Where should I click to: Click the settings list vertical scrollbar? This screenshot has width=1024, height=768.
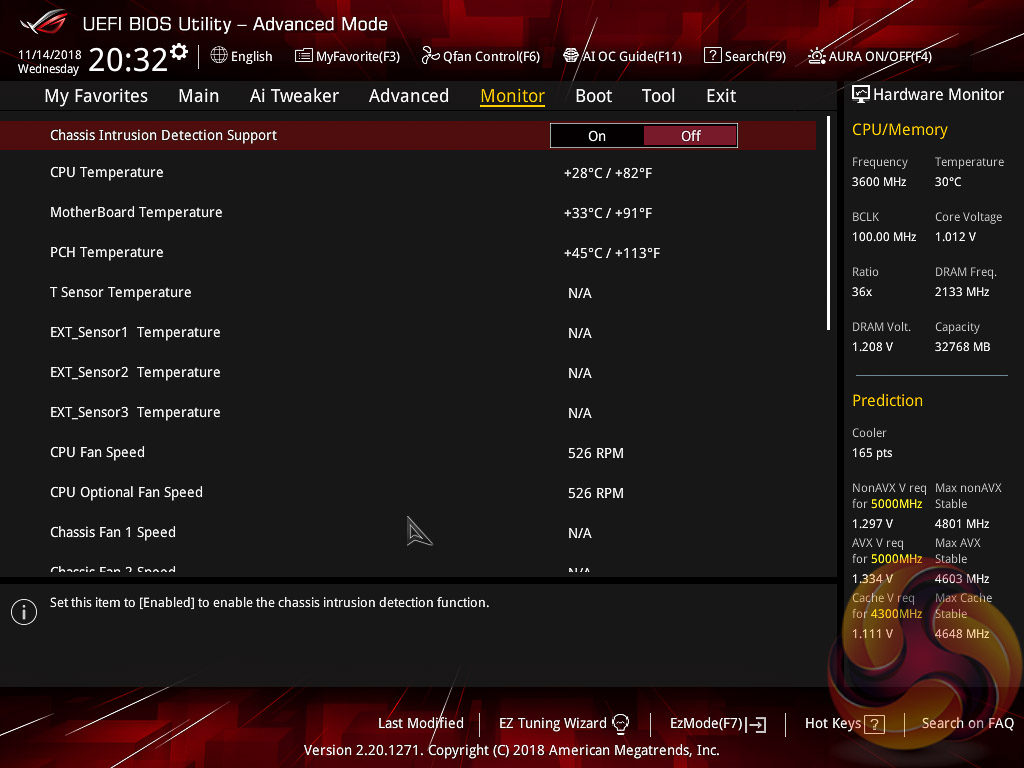[x=828, y=223]
